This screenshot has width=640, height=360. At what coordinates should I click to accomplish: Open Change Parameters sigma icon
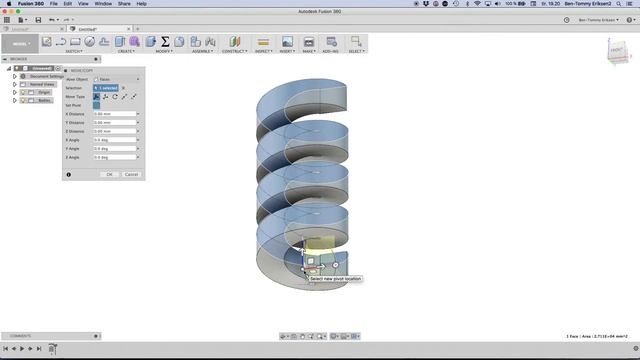click(165, 42)
